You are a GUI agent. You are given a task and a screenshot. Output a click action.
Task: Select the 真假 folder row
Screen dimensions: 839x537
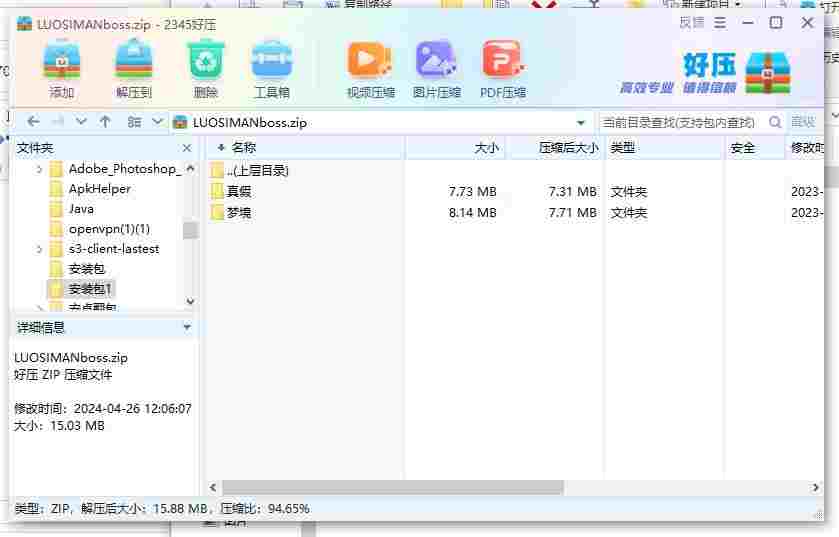pyautogui.click(x=239, y=191)
